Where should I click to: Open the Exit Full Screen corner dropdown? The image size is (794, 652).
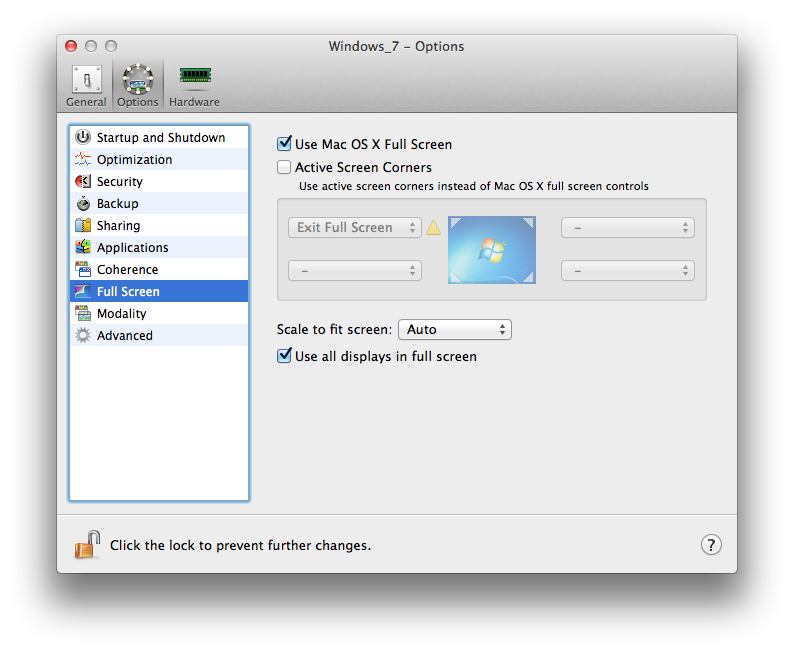[x=355, y=227]
